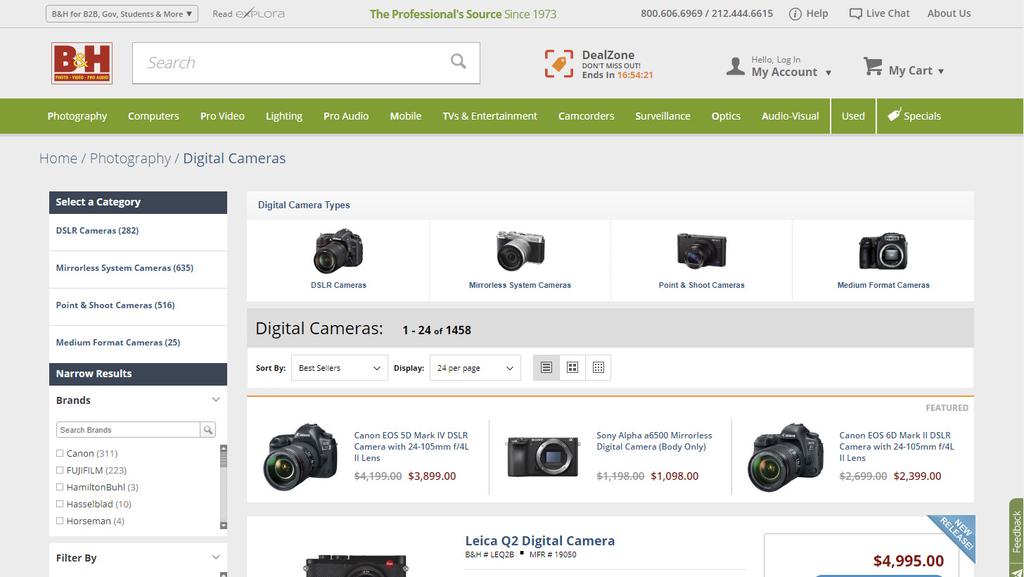Open the Computers menu
1024x577 pixels.
pyautogui.click(x=153, y=116)
